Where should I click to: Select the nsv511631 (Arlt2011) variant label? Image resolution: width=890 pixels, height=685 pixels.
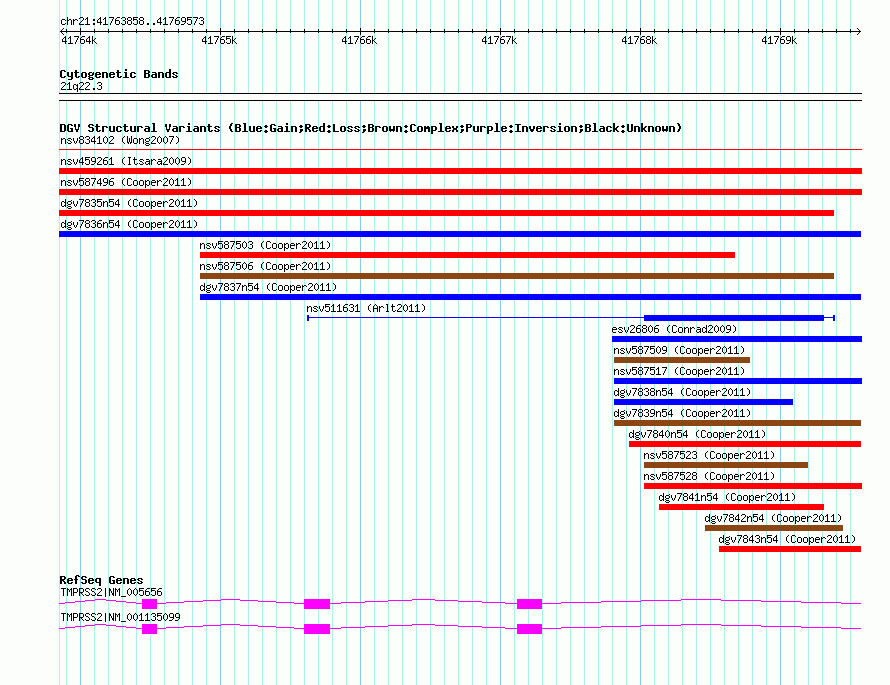366,308
